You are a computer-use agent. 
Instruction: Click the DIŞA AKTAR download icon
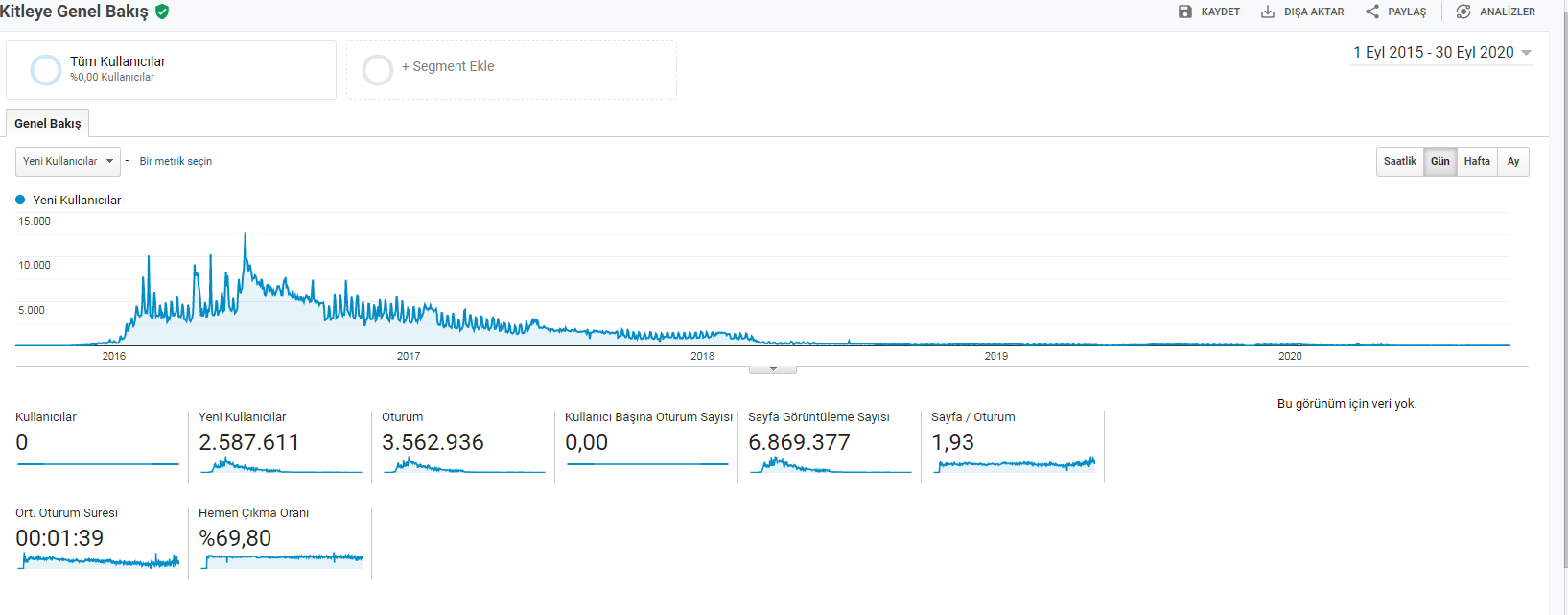coord(1268,12)
